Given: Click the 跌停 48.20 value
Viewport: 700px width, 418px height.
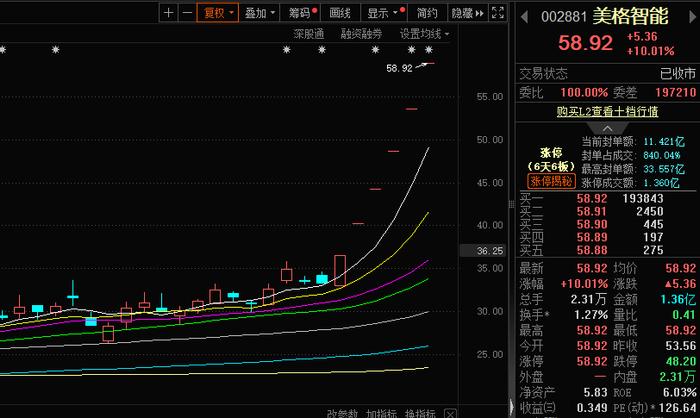Looking at the screenshot, I should pyautogui.click(x=680, y=361).
